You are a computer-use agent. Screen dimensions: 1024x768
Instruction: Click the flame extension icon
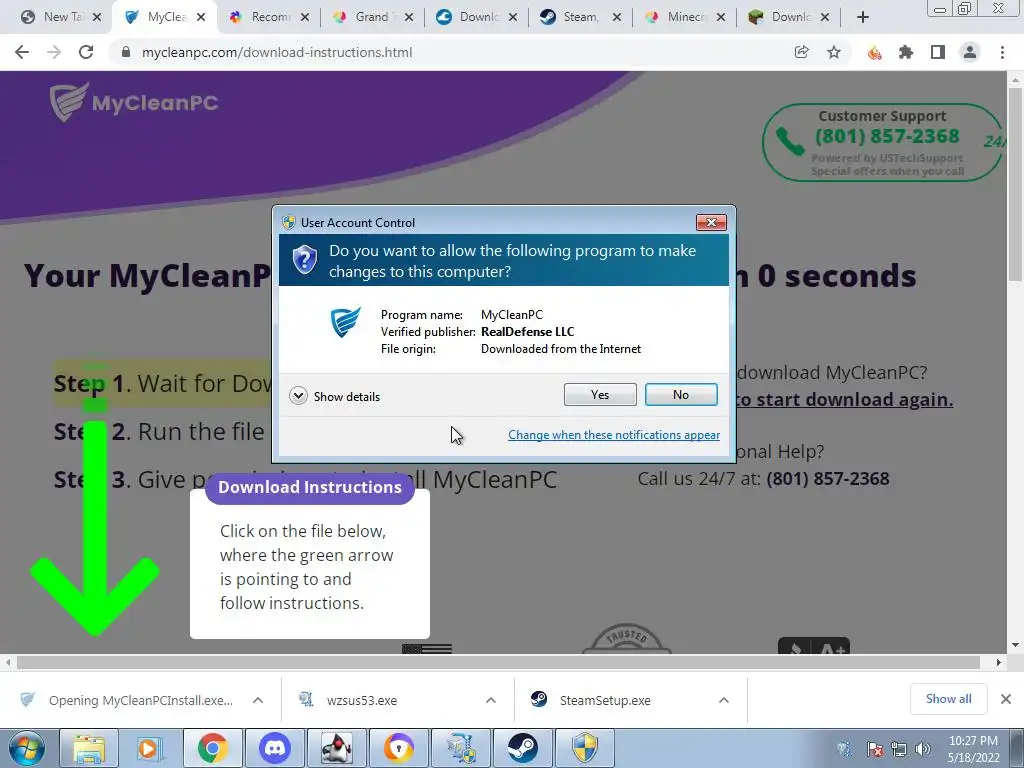[874, 52]
